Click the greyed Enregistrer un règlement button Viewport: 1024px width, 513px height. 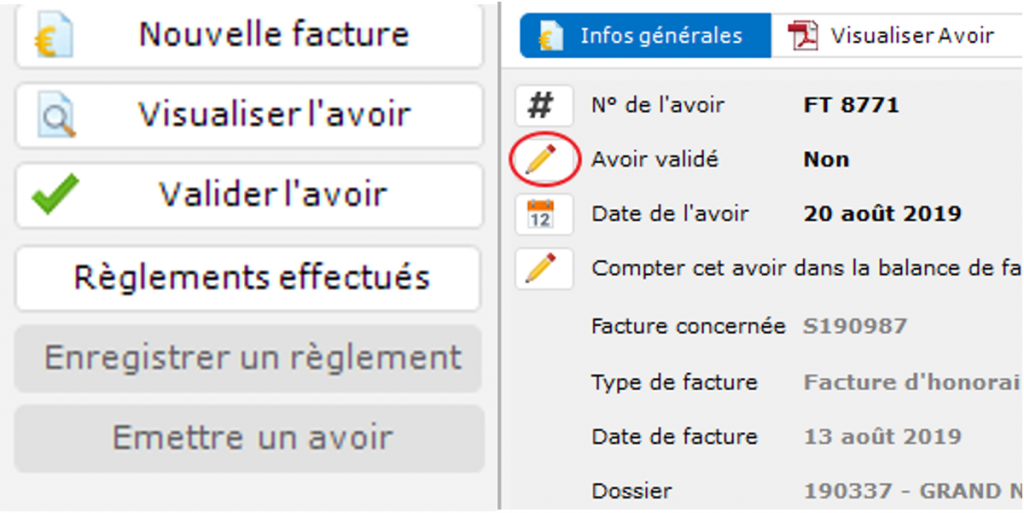(x=250, y=358)
